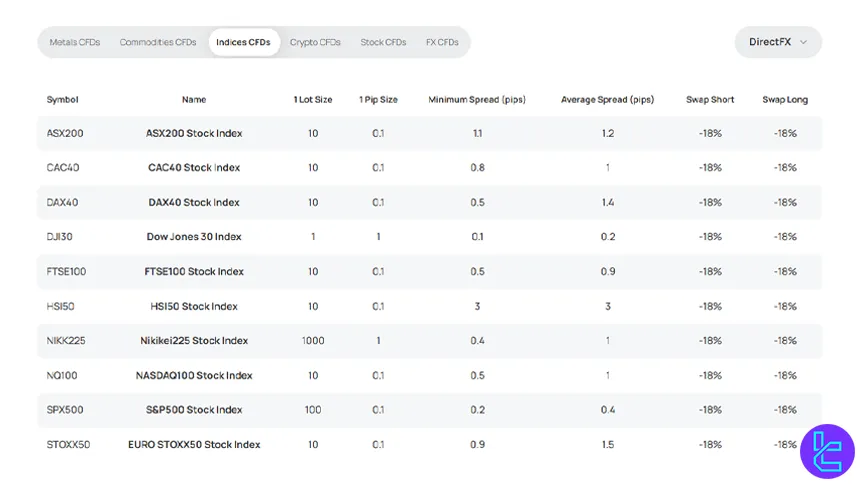Click the S&P500 Stock Index name
860x484 pixels.
click(x=194, y=409)
